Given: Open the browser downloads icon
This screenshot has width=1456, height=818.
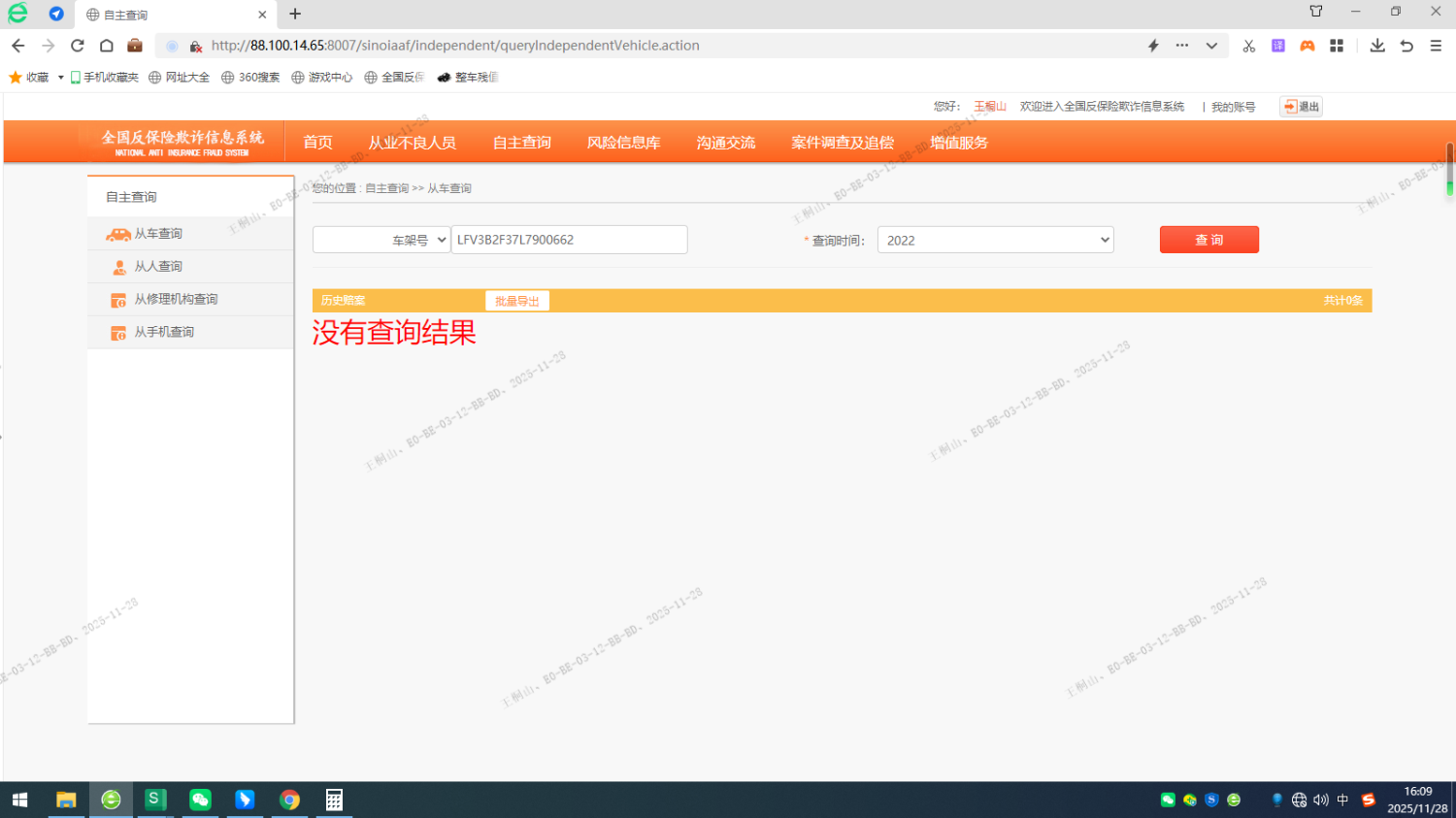Looking at the screenshot, I should click(1376, 46).
